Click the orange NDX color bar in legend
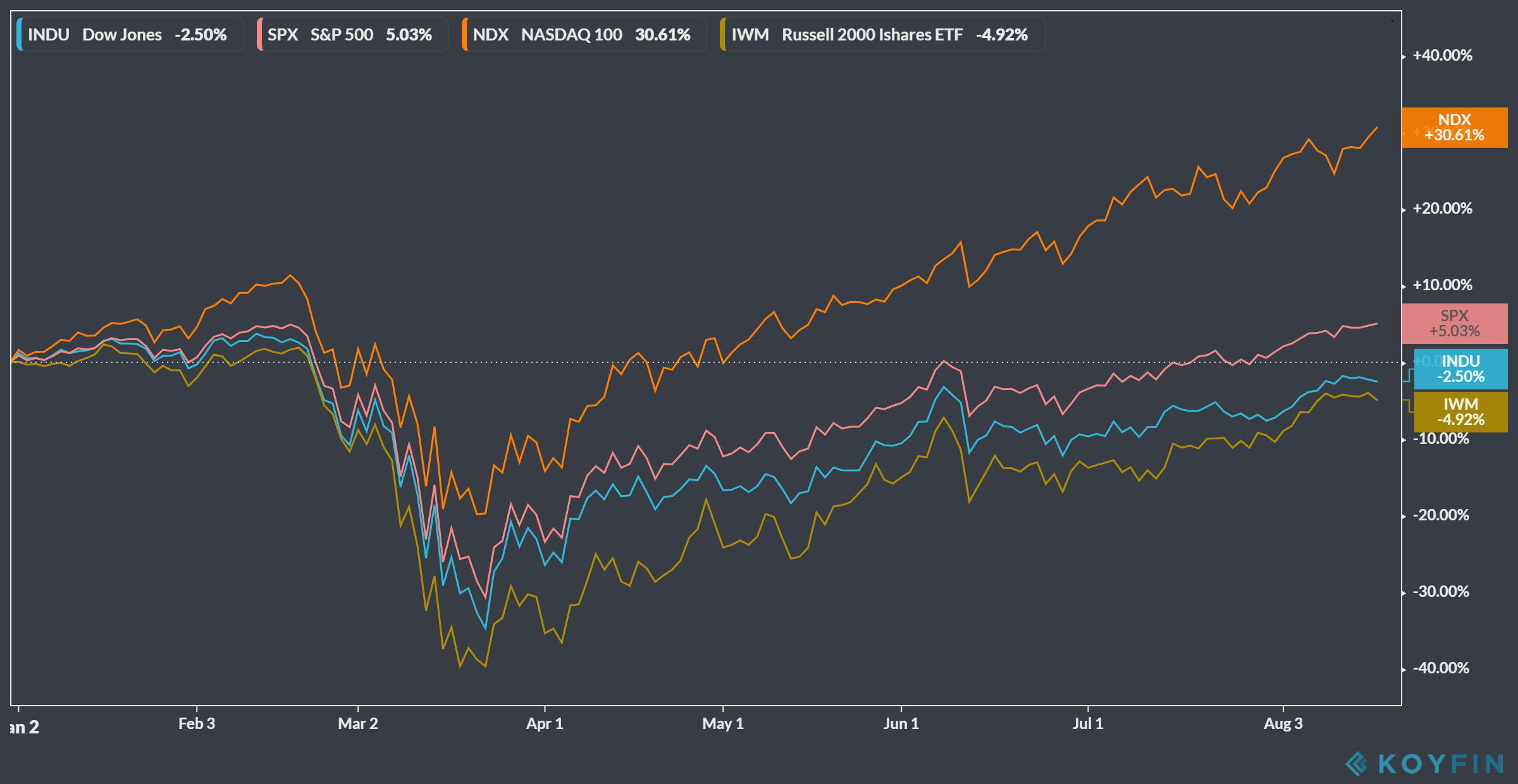Screen dimensions: 1518x784 [x=465, y=35]
